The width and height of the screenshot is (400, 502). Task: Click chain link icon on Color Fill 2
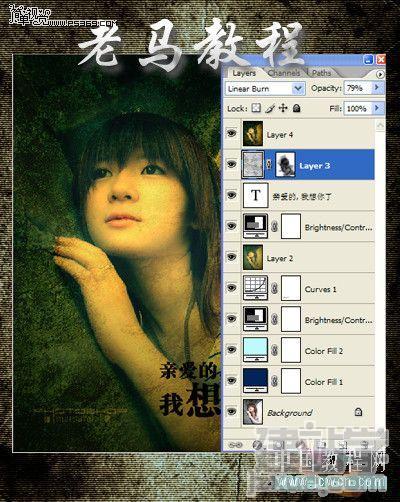point(274,350)
